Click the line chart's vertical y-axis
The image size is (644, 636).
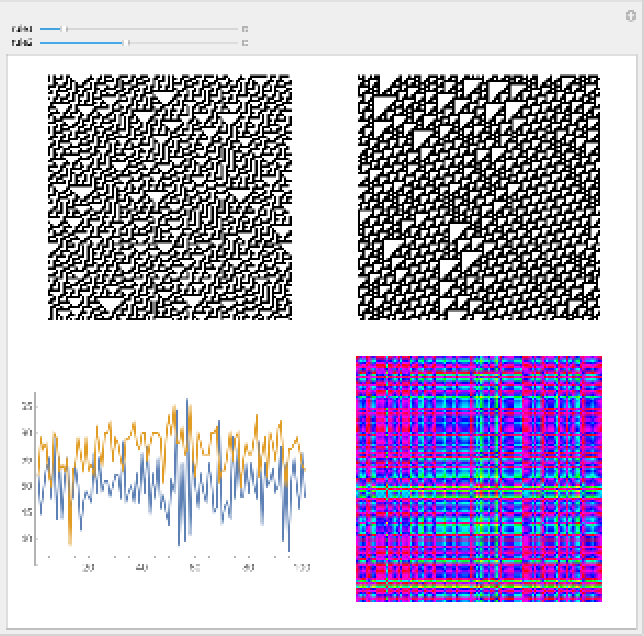pyautogui.click(x=35, y=480)
